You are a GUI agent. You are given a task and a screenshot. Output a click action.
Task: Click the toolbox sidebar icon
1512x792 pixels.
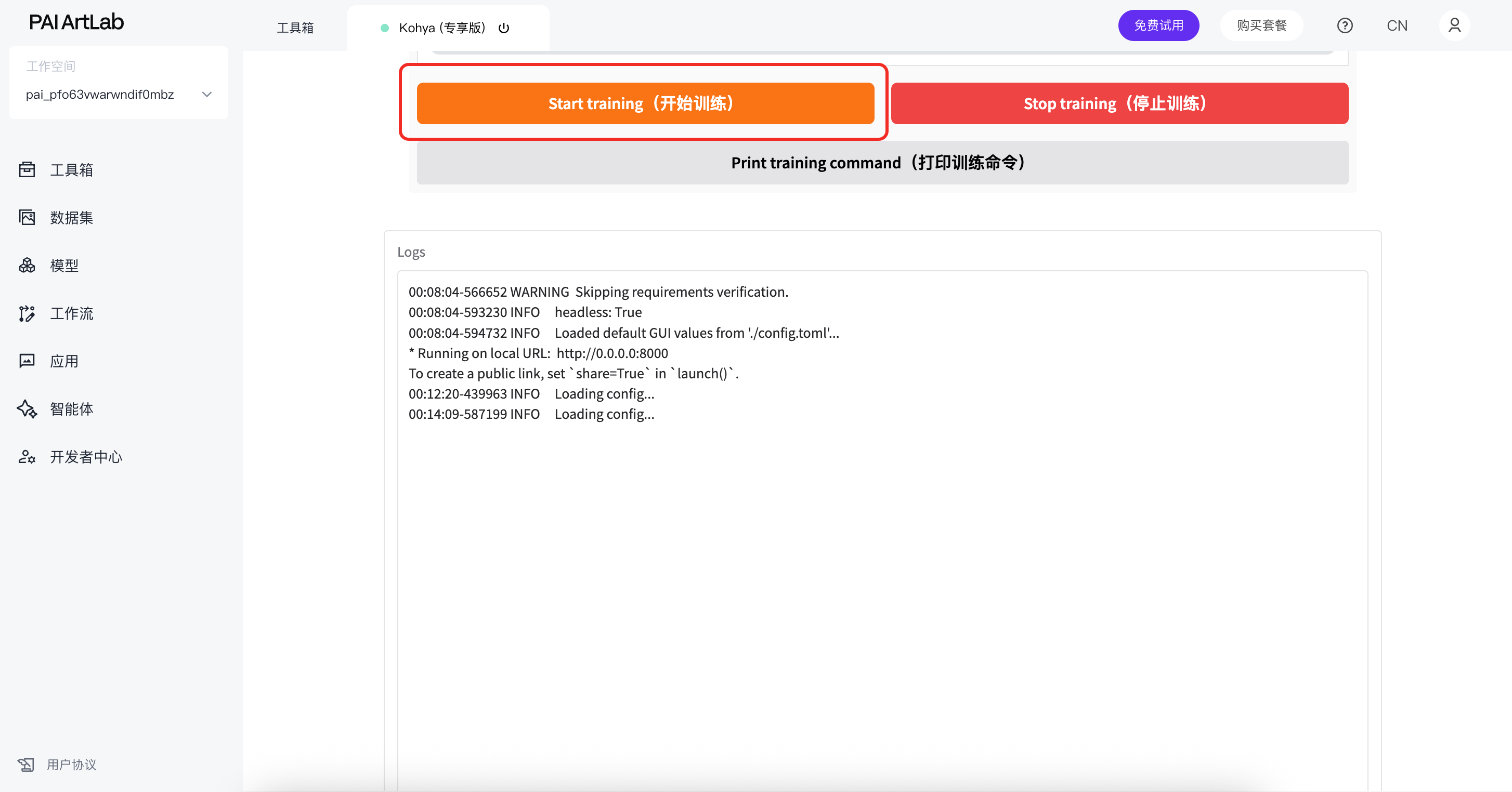[x=27, y=169]
